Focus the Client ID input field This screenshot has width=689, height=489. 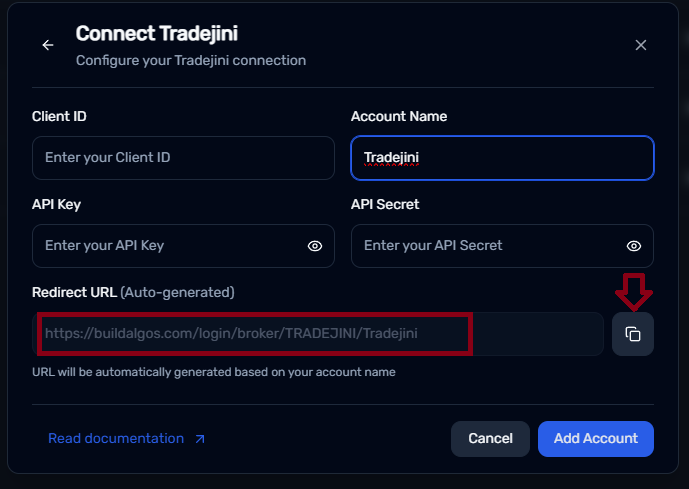click(183, 158)
